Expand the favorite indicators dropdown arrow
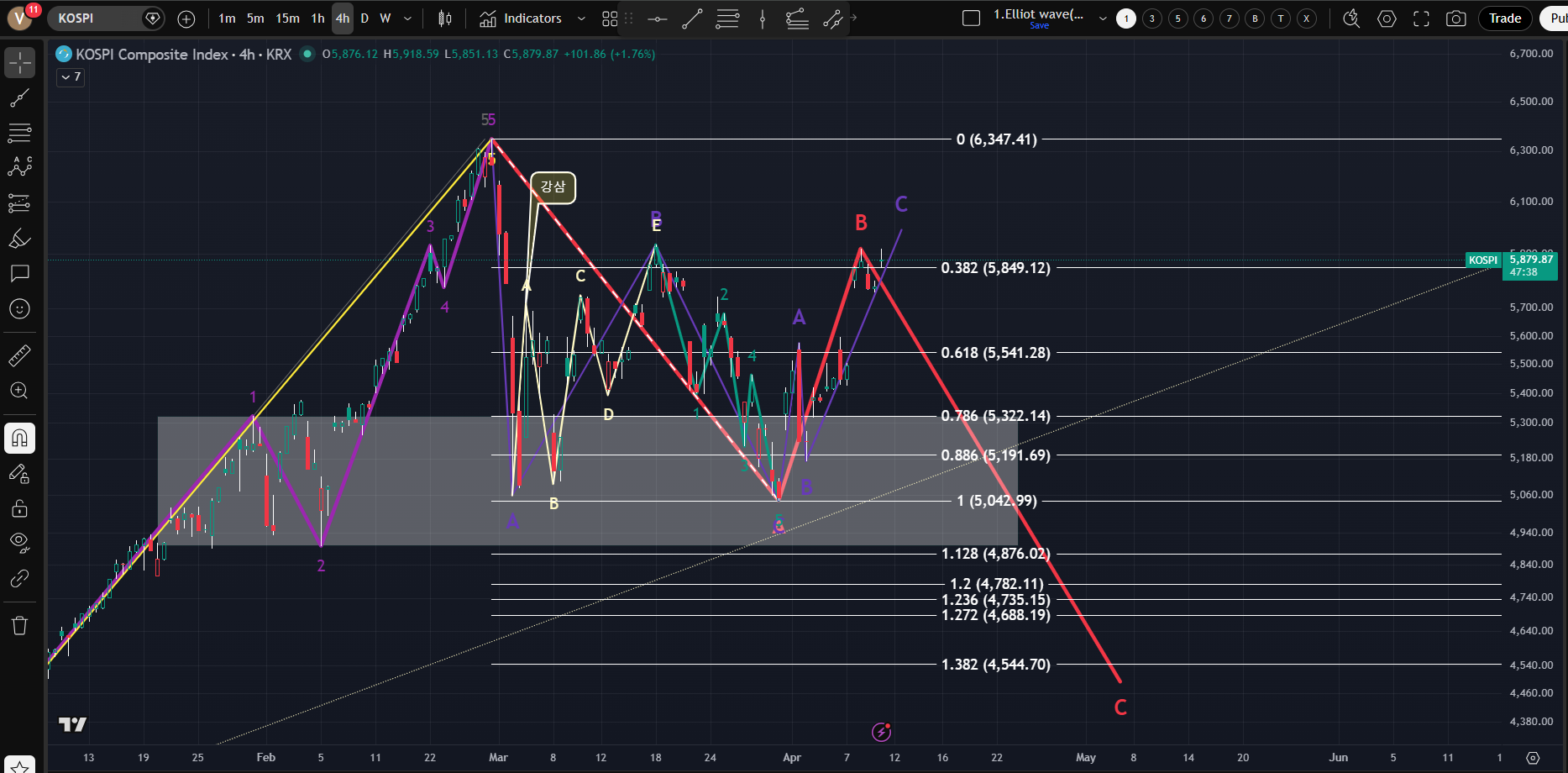Screen dimensions: 1568x773 [581, 18]
